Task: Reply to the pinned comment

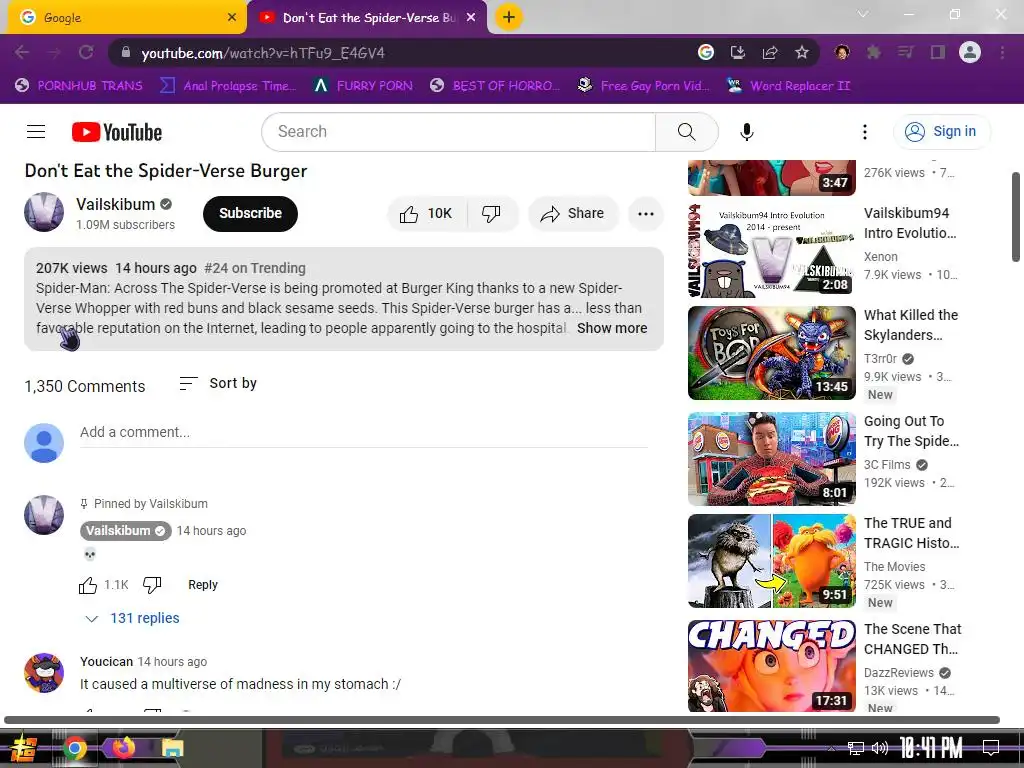Action: tap(203, 585)
